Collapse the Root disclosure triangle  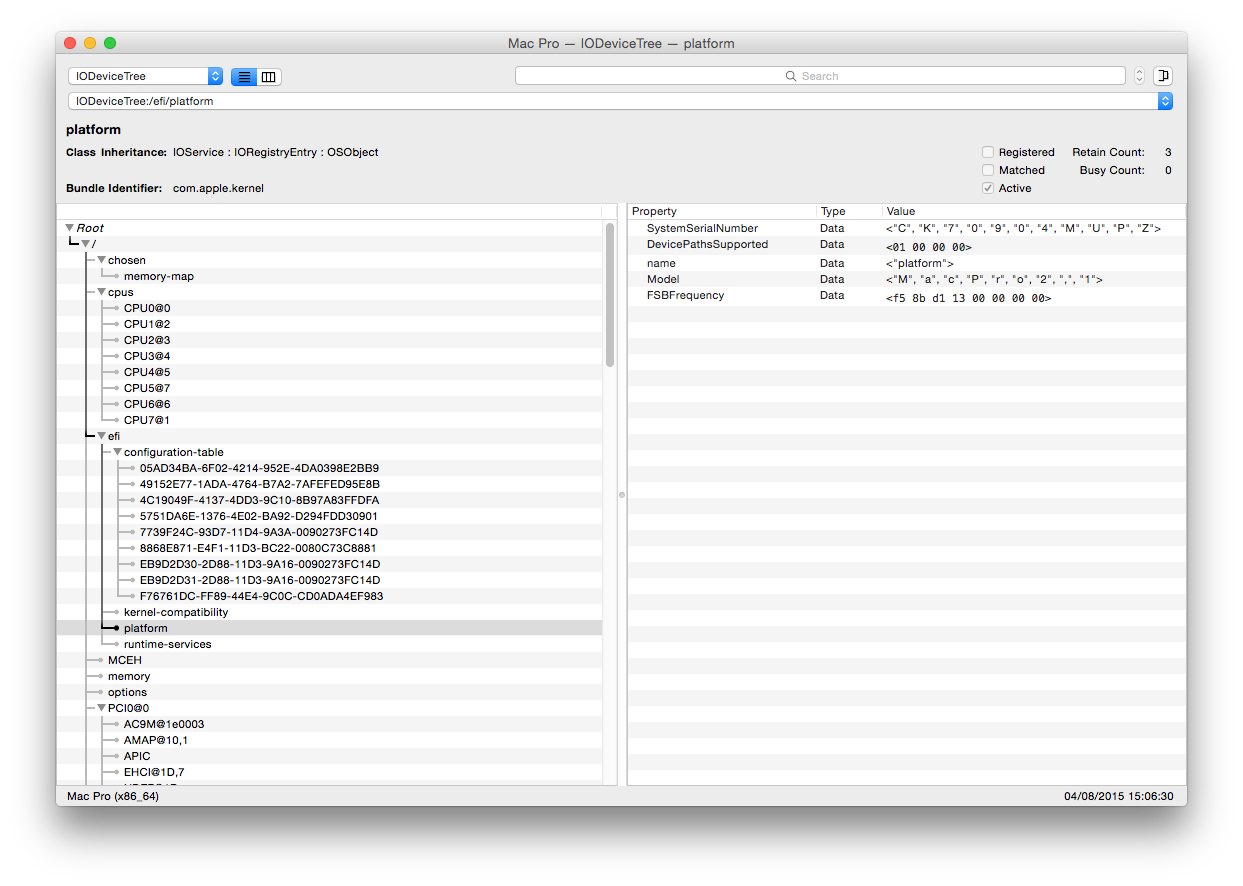coord(70,228)
